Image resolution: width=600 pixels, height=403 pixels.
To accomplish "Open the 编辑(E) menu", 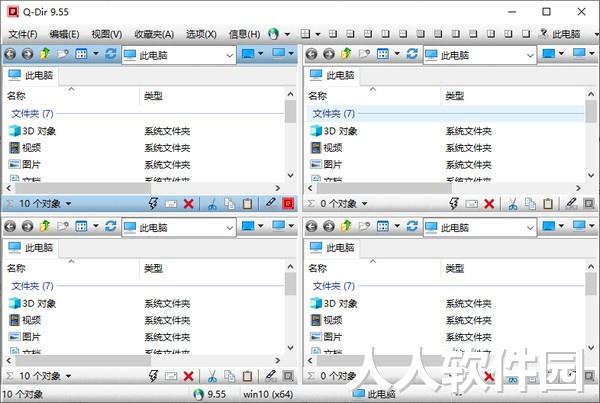I will coord(64,34).
